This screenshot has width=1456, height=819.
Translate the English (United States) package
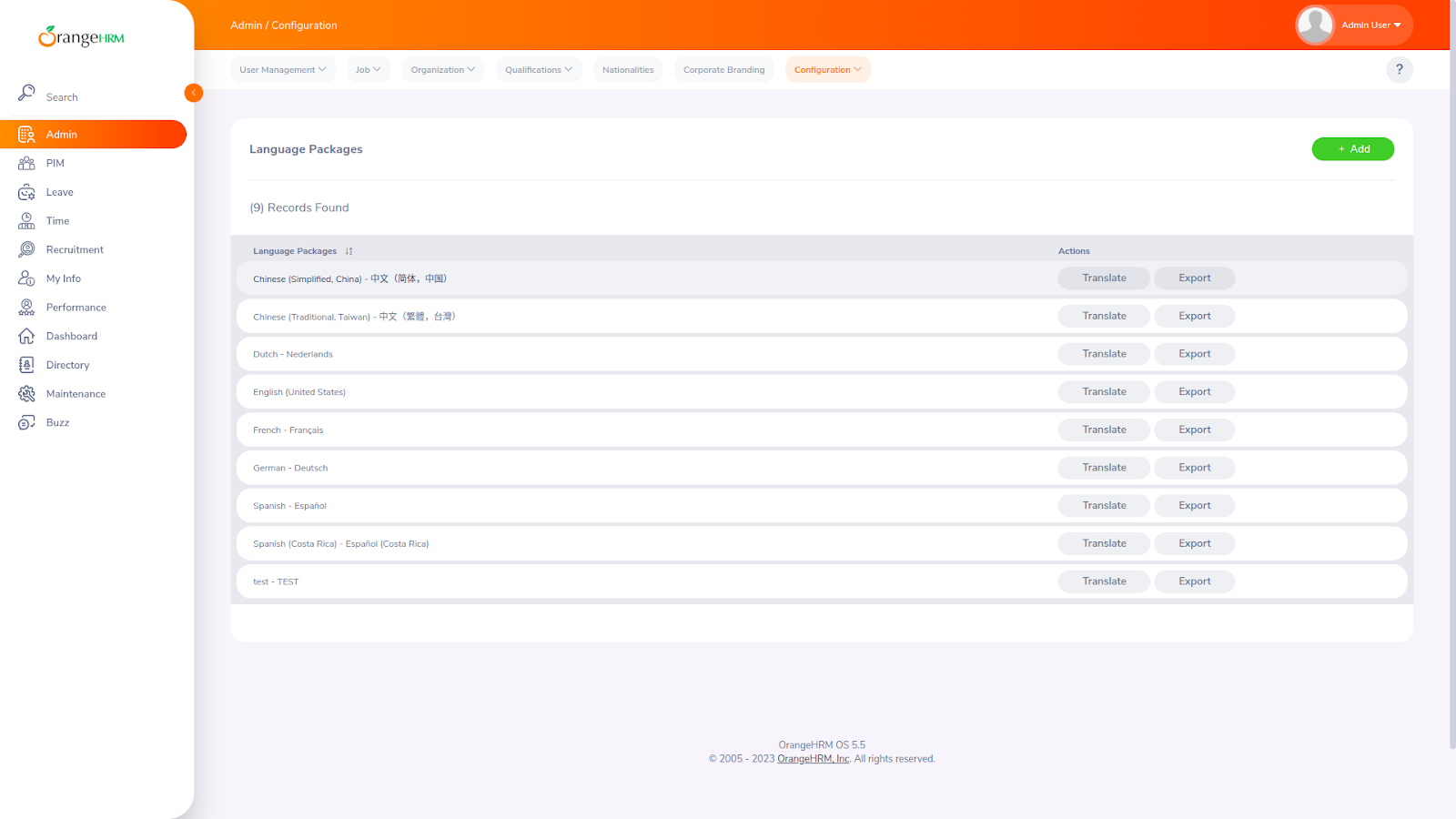pos(1104,392)
